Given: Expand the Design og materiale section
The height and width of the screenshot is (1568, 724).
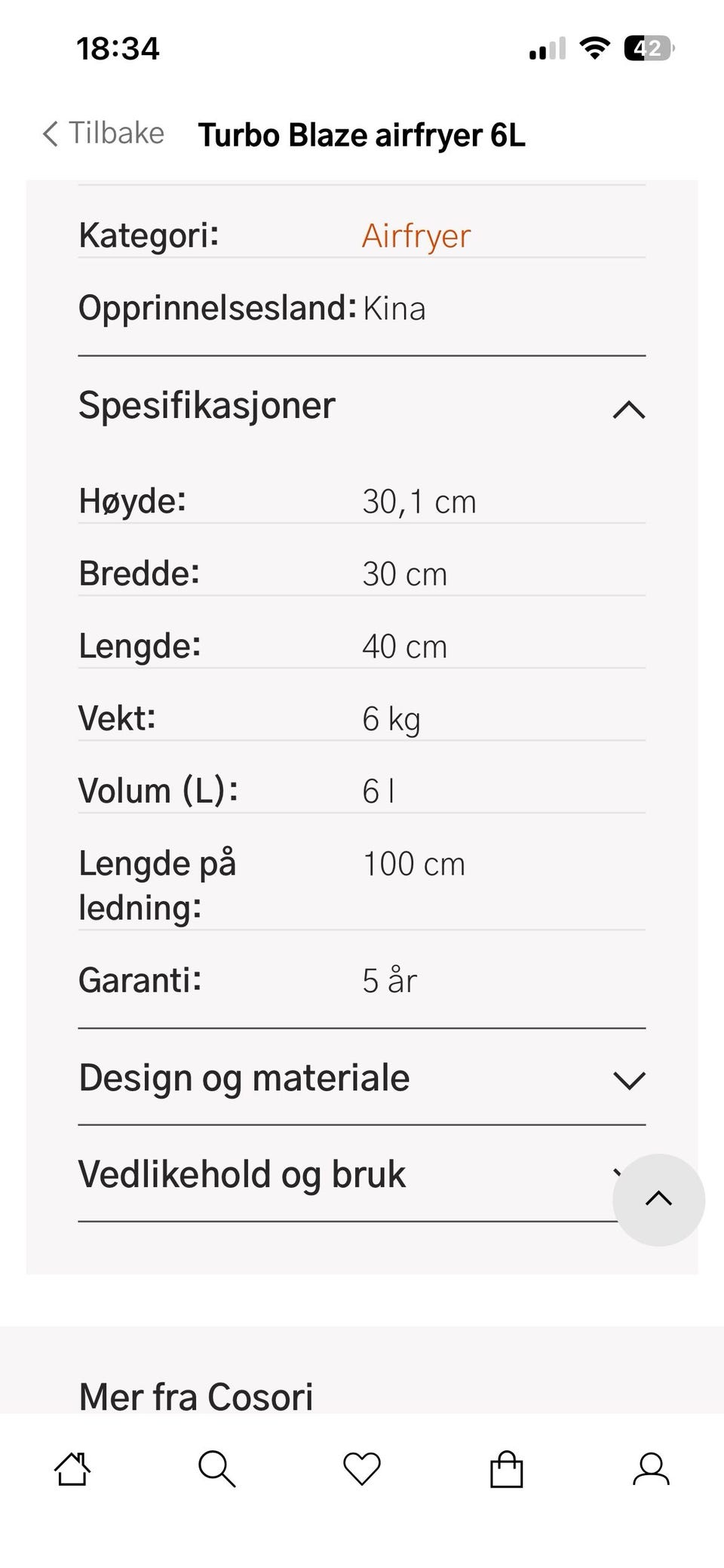Looking at the screenshot, I should pos(362,1078).
